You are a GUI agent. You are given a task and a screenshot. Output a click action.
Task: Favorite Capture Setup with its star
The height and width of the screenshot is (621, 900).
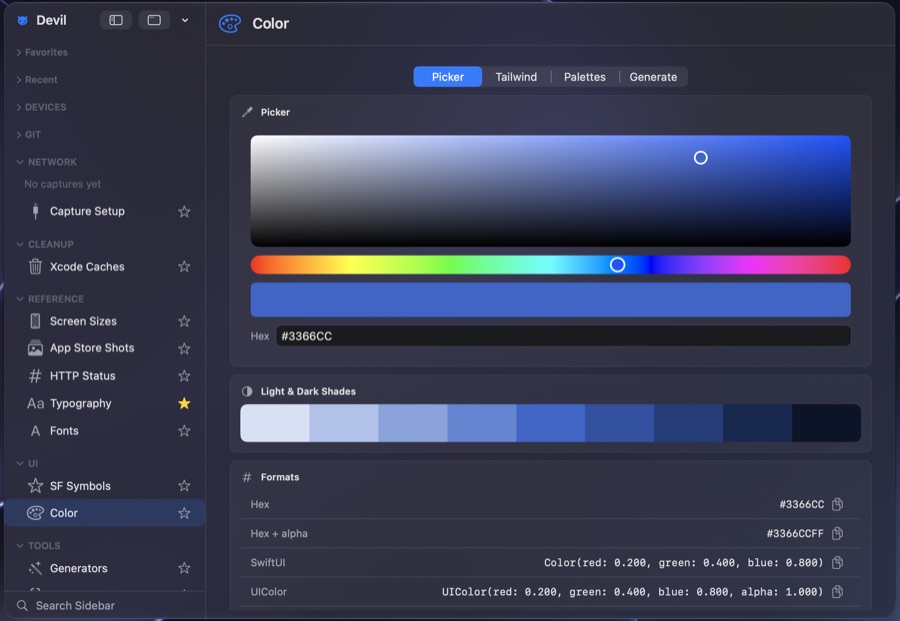click(x=184, y=212)
